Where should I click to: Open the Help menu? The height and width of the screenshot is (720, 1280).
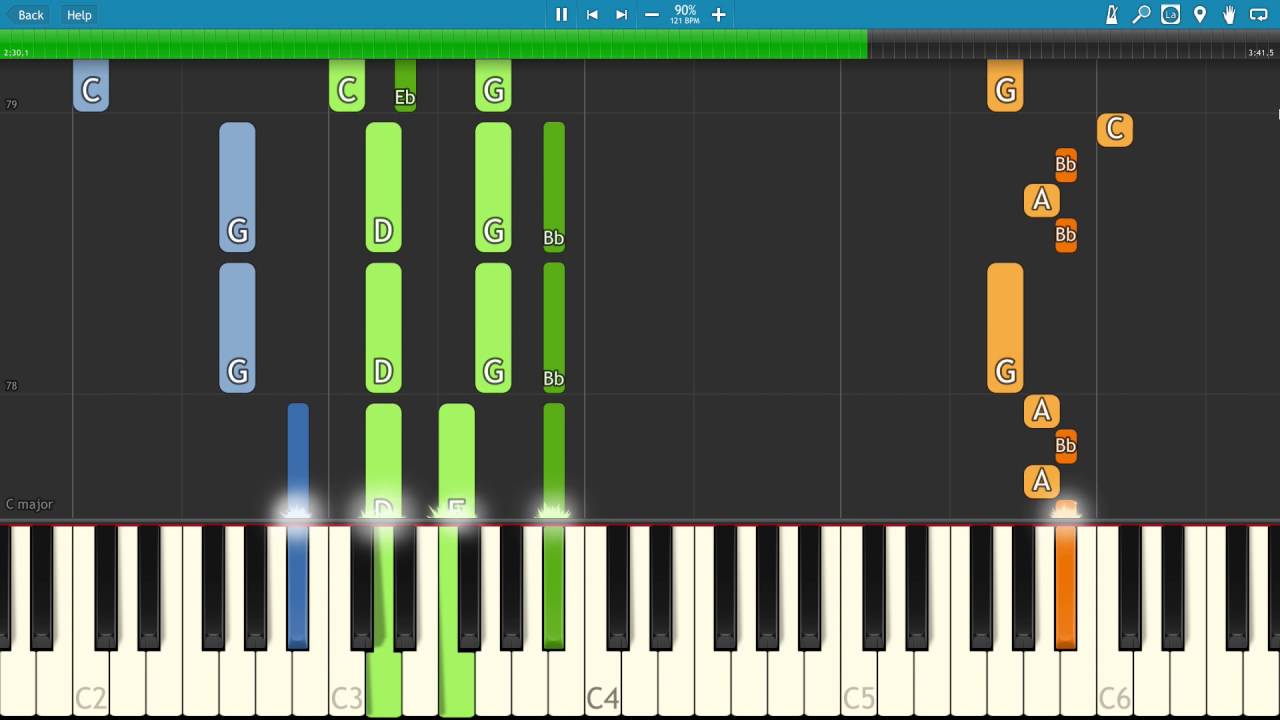point(79,14)
